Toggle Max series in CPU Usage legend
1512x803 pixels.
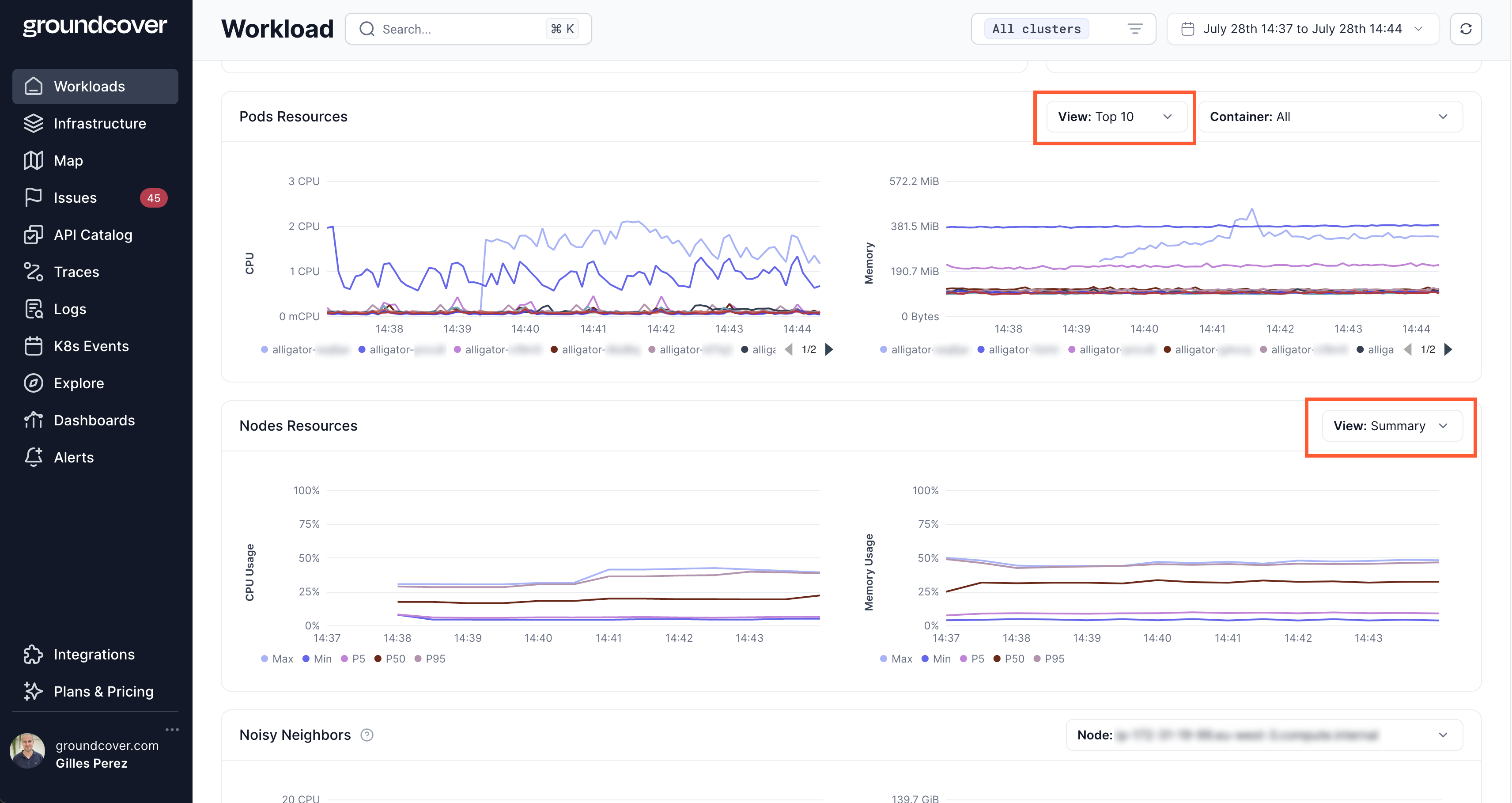click(x=277, y=659)
